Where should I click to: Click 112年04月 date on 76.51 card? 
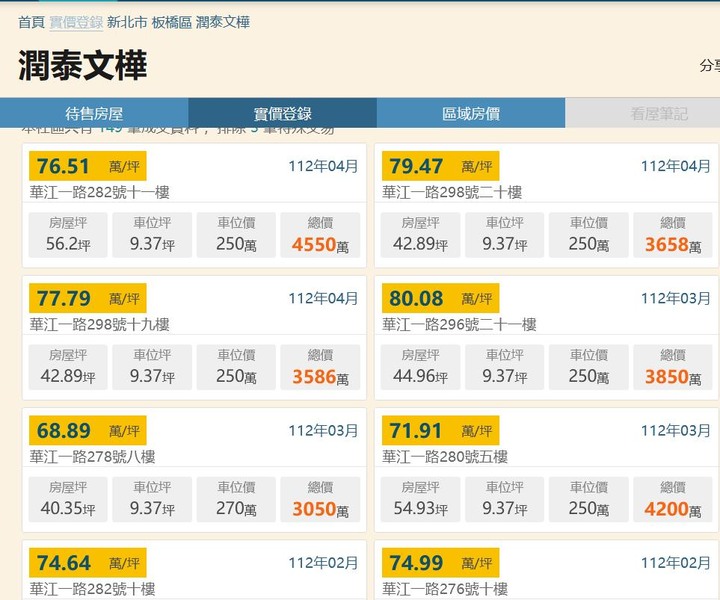pyautogui.click(x=323, y=166)
